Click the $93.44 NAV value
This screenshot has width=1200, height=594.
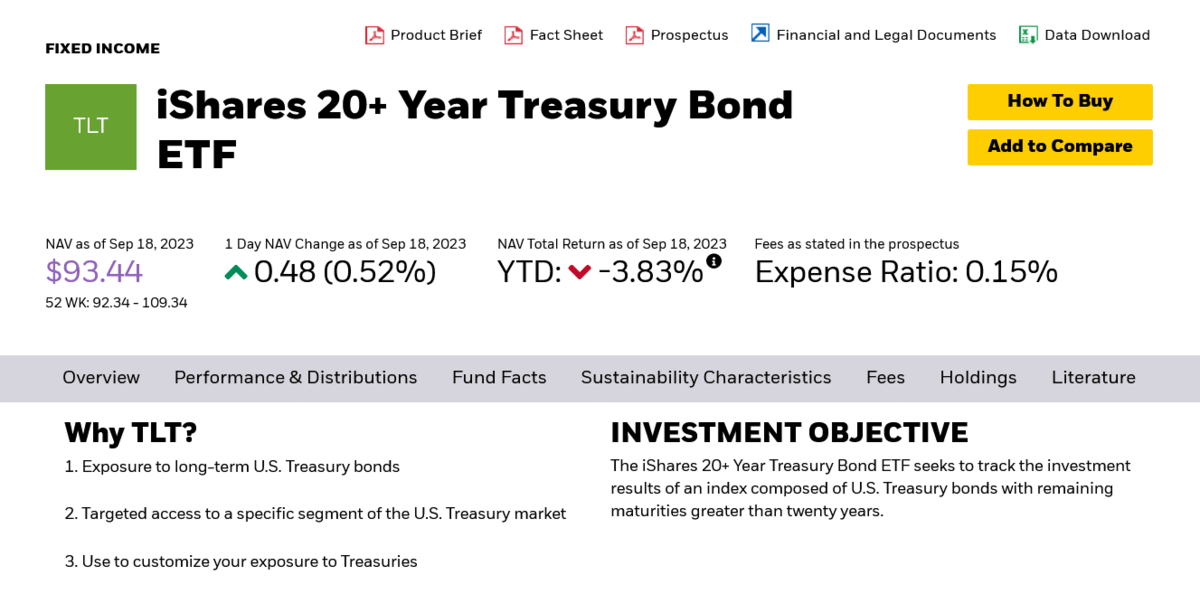94,272
